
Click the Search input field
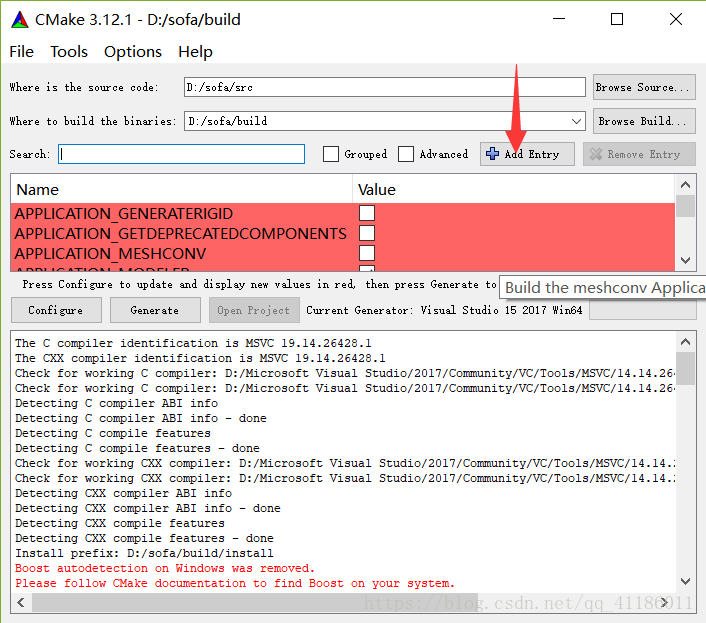pos(181,154)
